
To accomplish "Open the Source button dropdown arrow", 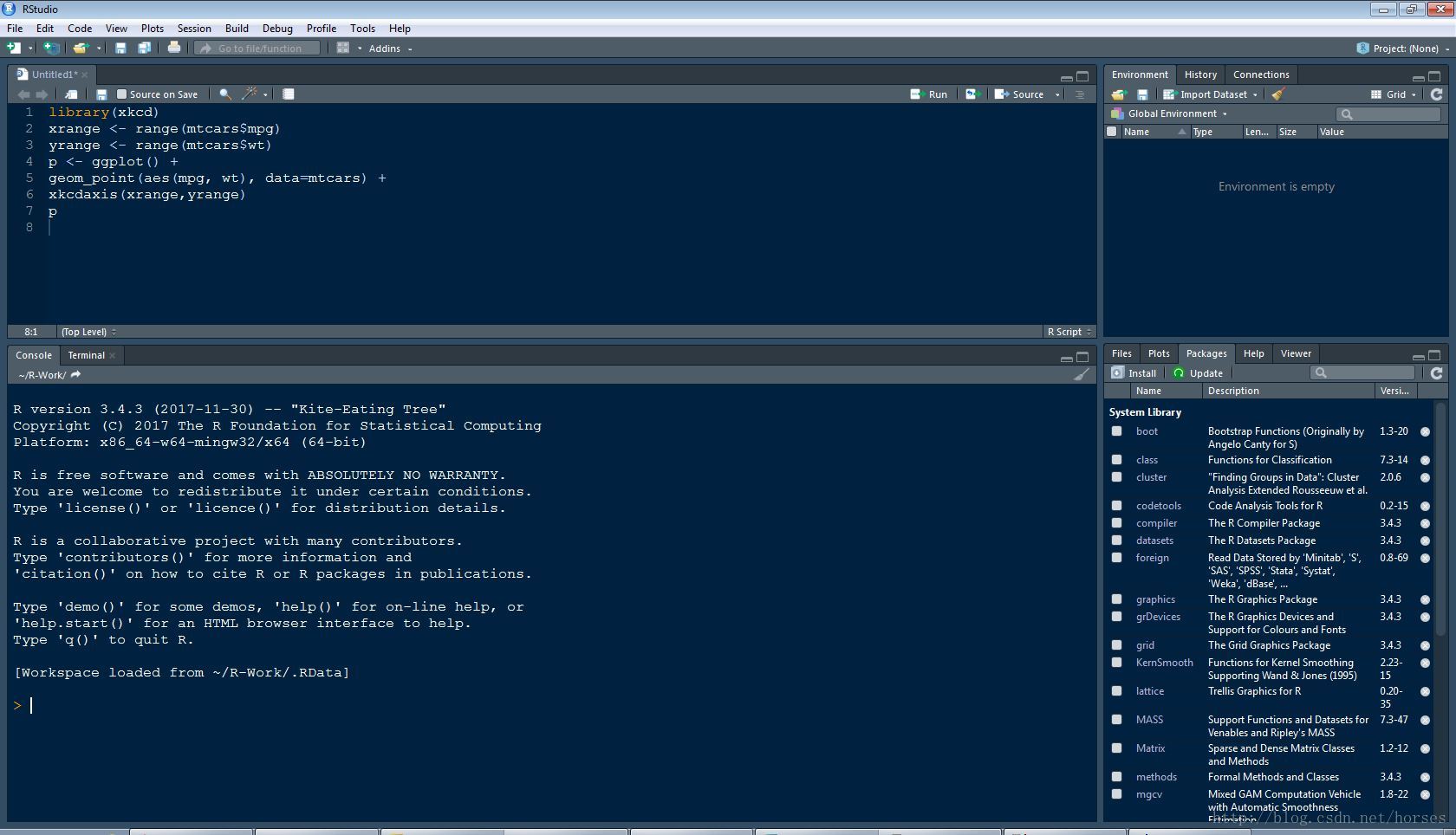I will [x=1057, y=94].
